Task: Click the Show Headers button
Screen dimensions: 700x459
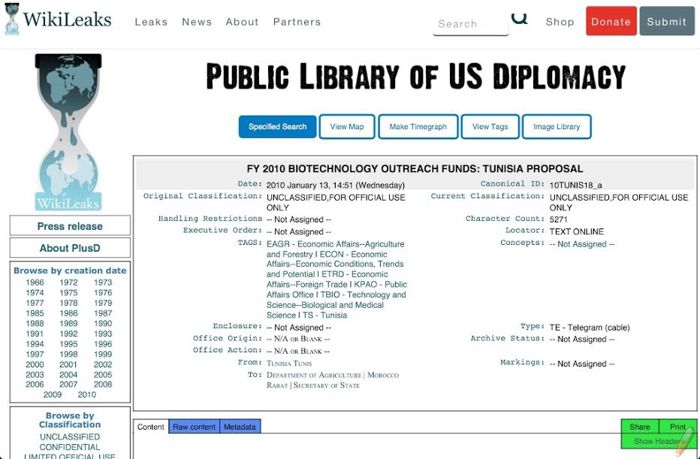Action: coord(658,441)
